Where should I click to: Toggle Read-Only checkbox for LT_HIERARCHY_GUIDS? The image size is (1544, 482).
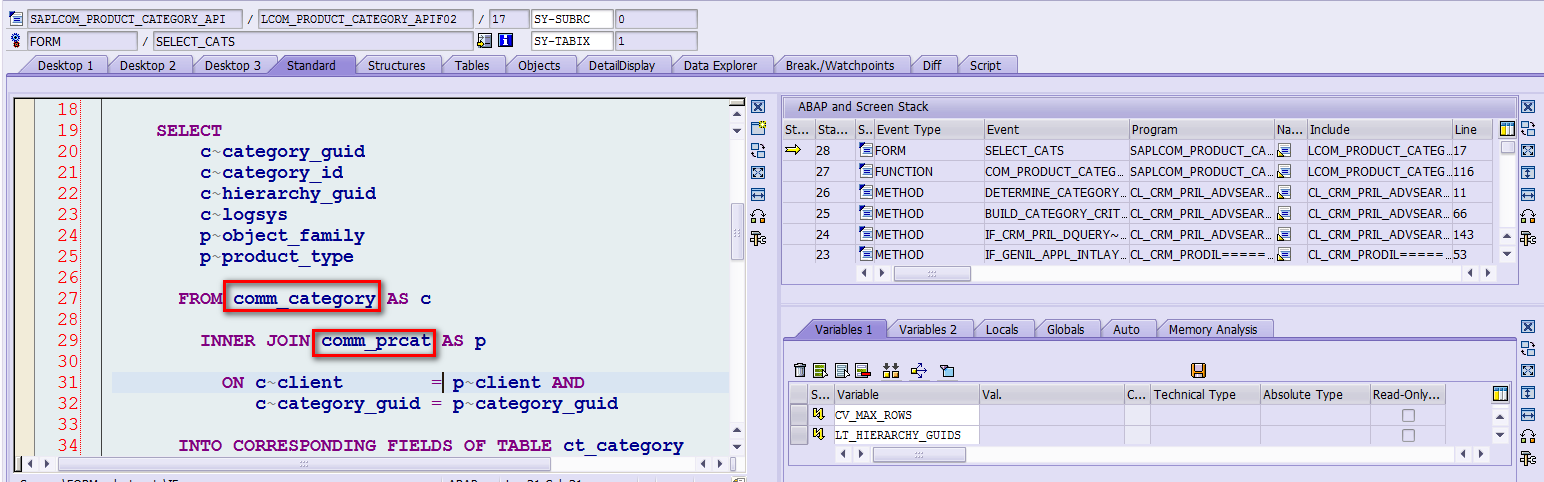click(1408, 435)
